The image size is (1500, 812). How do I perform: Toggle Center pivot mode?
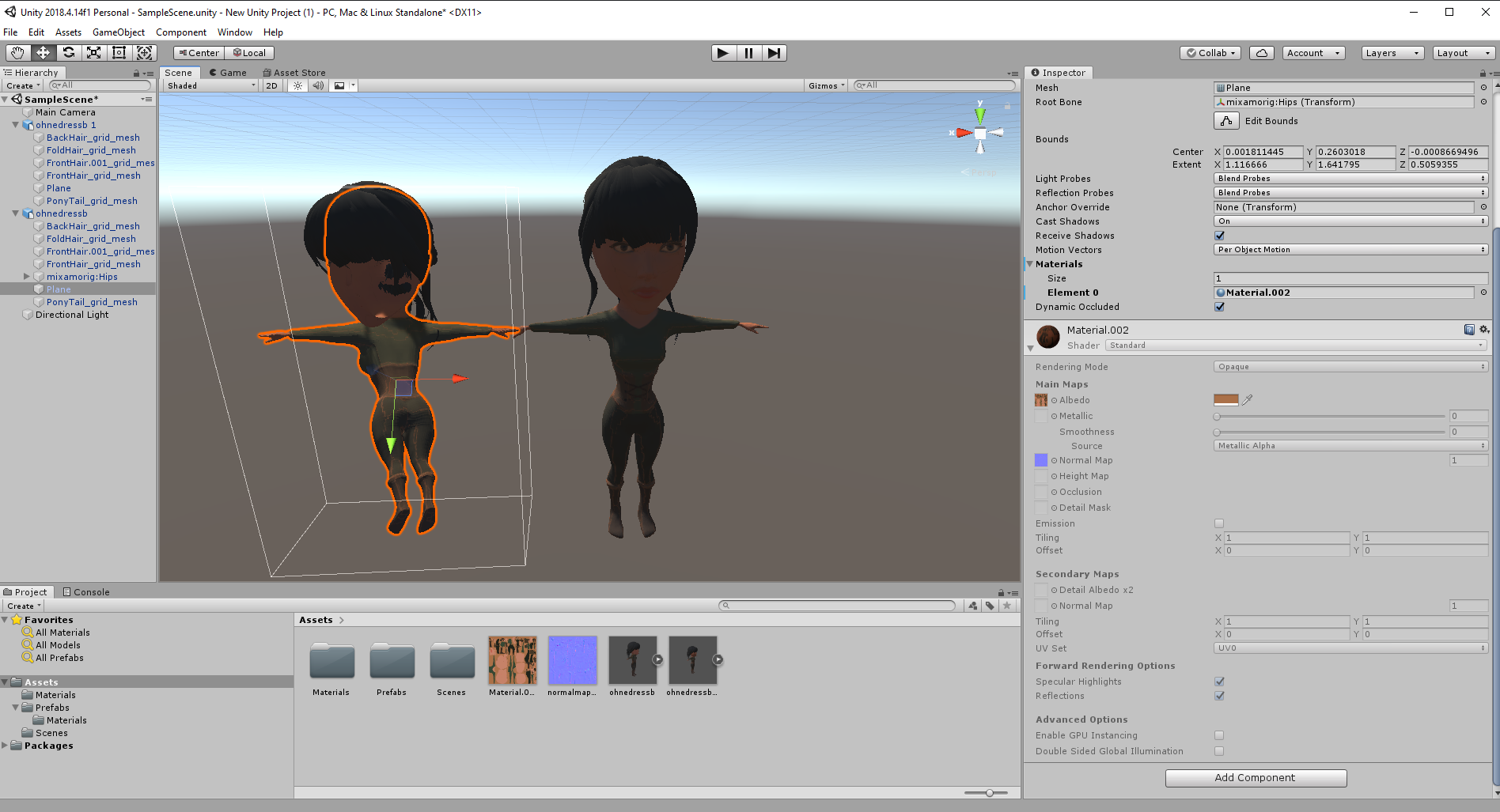tap(199, 53)
